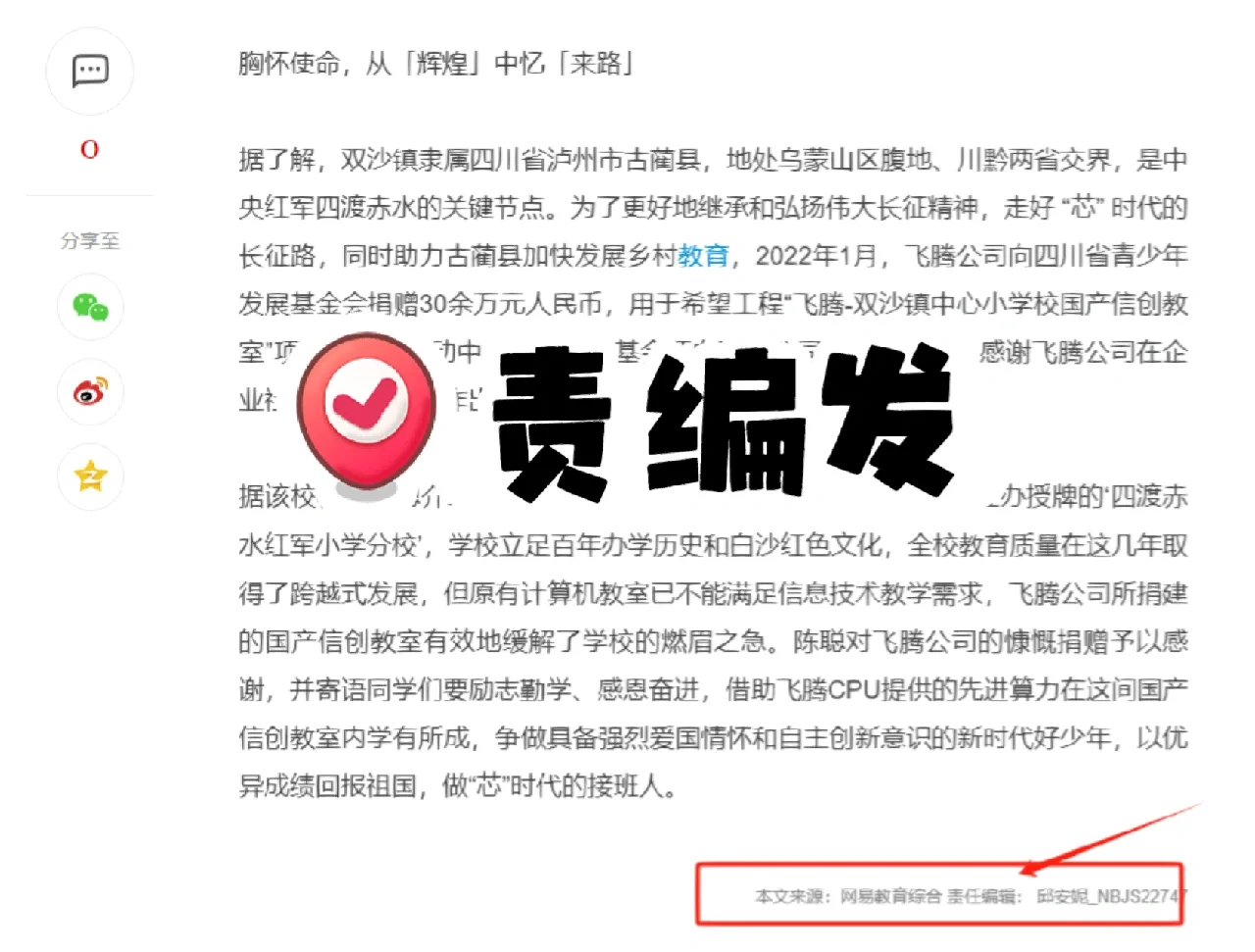Screen dimensions: 1255x952
Task: Click the 本文来源 label text
Action: click(x=790, y=895)
